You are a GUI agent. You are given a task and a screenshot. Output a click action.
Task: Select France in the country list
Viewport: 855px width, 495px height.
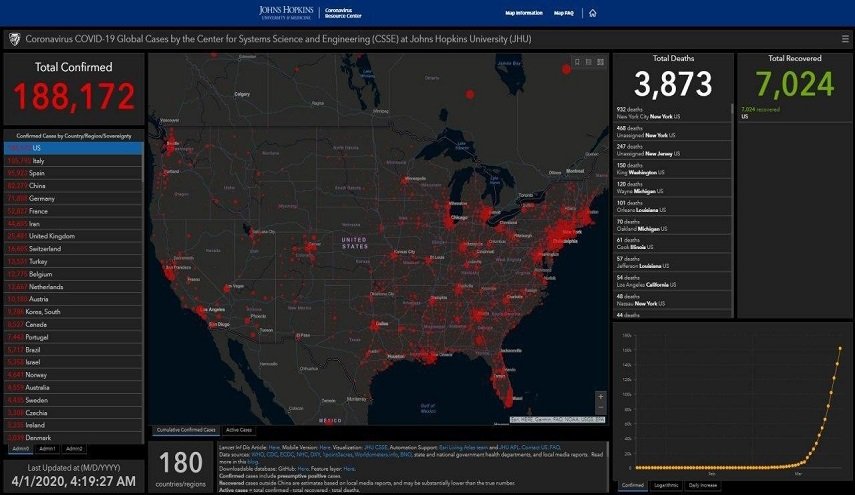tap(74, 211)
